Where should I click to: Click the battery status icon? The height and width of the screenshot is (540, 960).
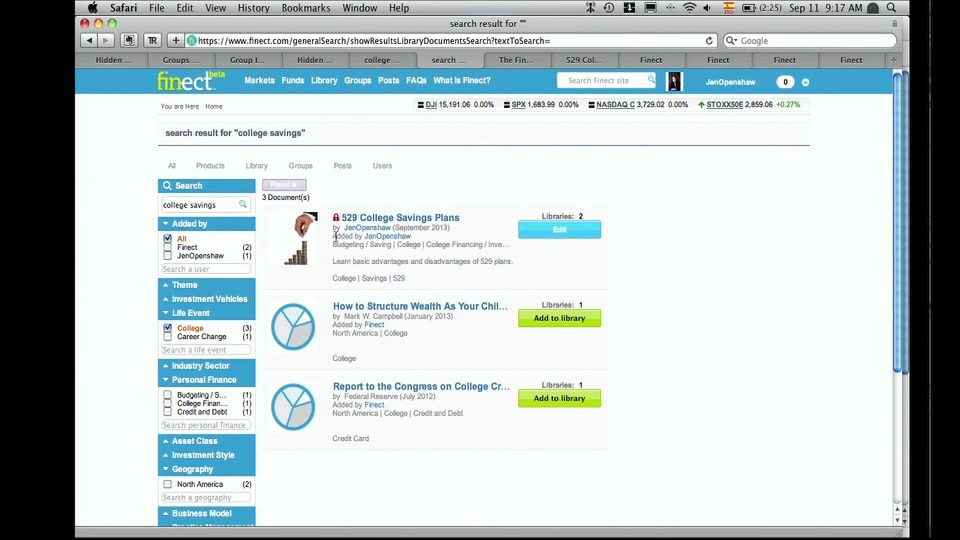[x=749, y=8]
